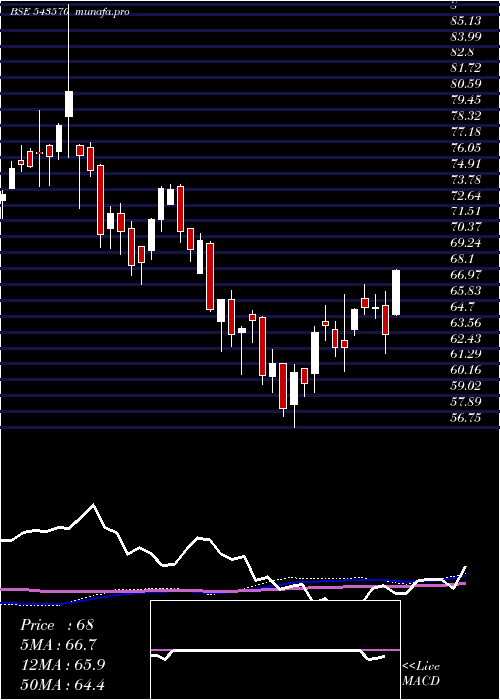Click the 5MA : 66.7 readout
Screen dimensions: 500x700
[x=58, y=644]
